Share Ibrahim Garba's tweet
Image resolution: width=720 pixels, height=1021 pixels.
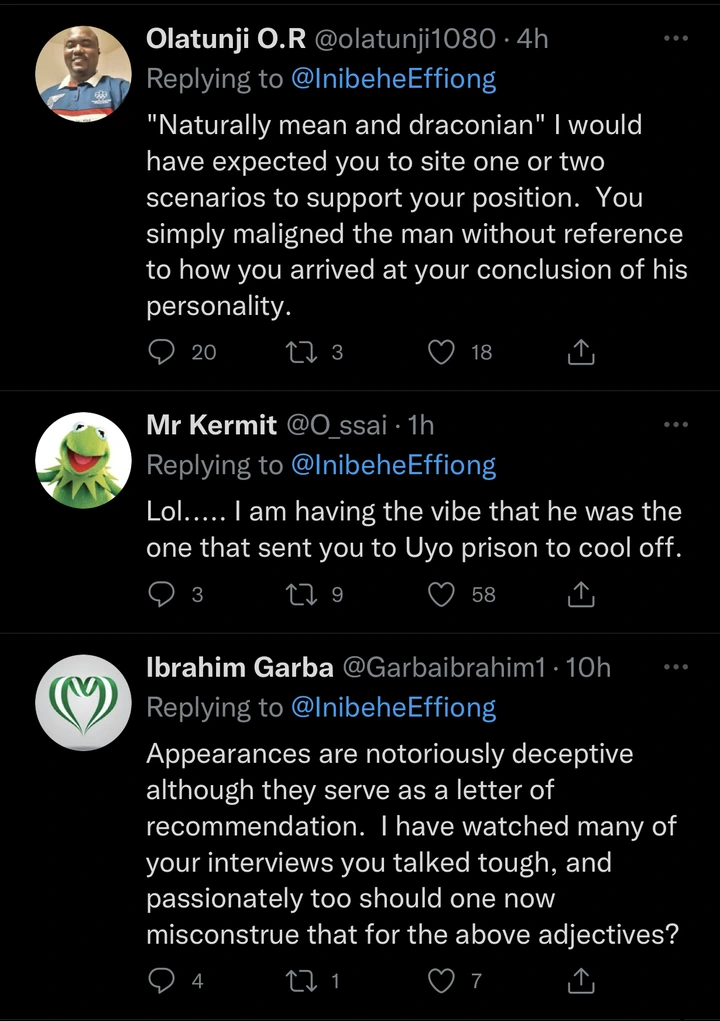point(581,980)
